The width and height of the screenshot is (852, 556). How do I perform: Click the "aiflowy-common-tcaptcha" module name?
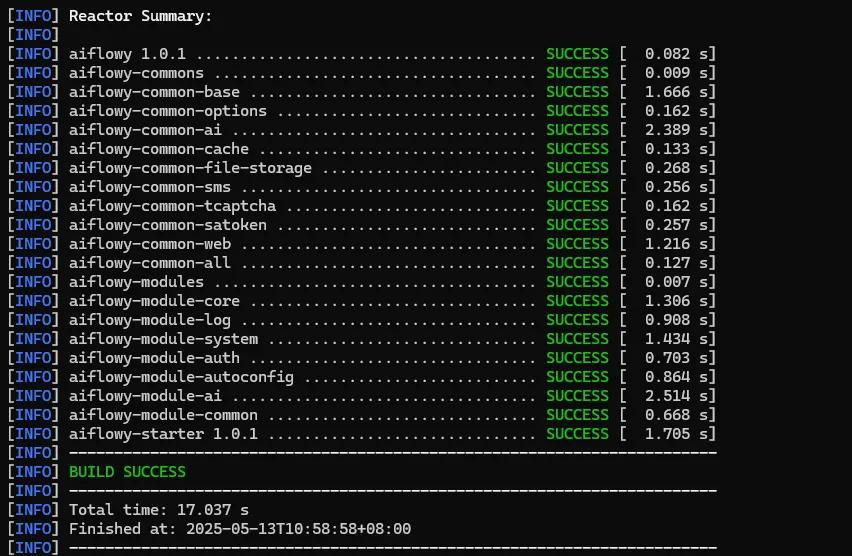click(x=172, y=206)
